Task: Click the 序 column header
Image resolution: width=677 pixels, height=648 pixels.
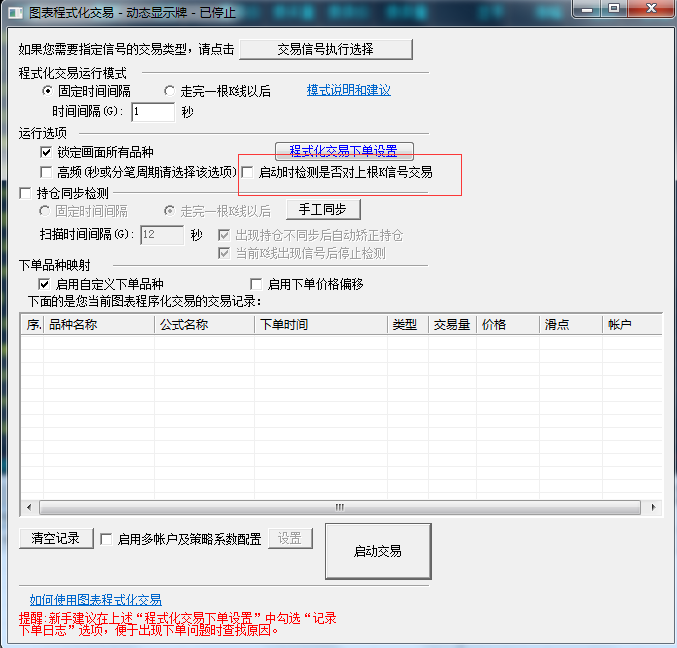Action: [x=32, y=325]
